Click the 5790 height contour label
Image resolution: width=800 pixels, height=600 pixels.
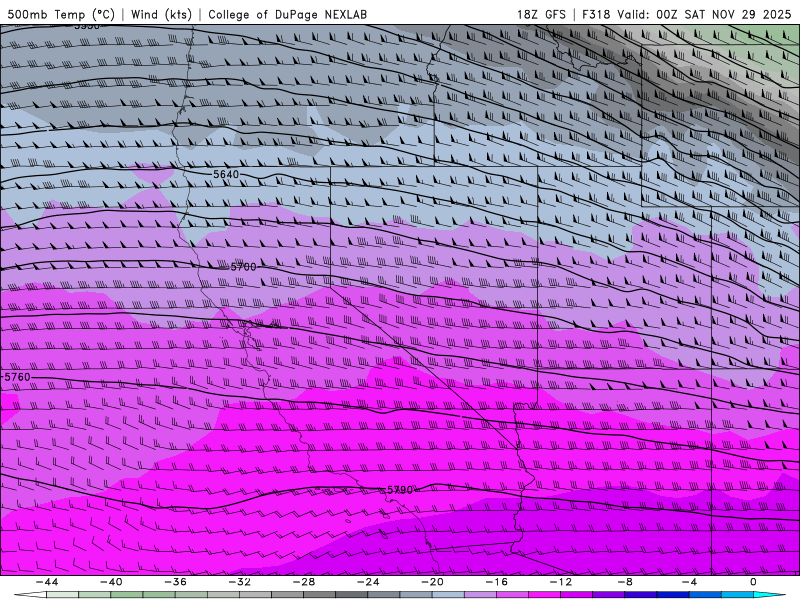pyautogui.click(x=399, y=490)
